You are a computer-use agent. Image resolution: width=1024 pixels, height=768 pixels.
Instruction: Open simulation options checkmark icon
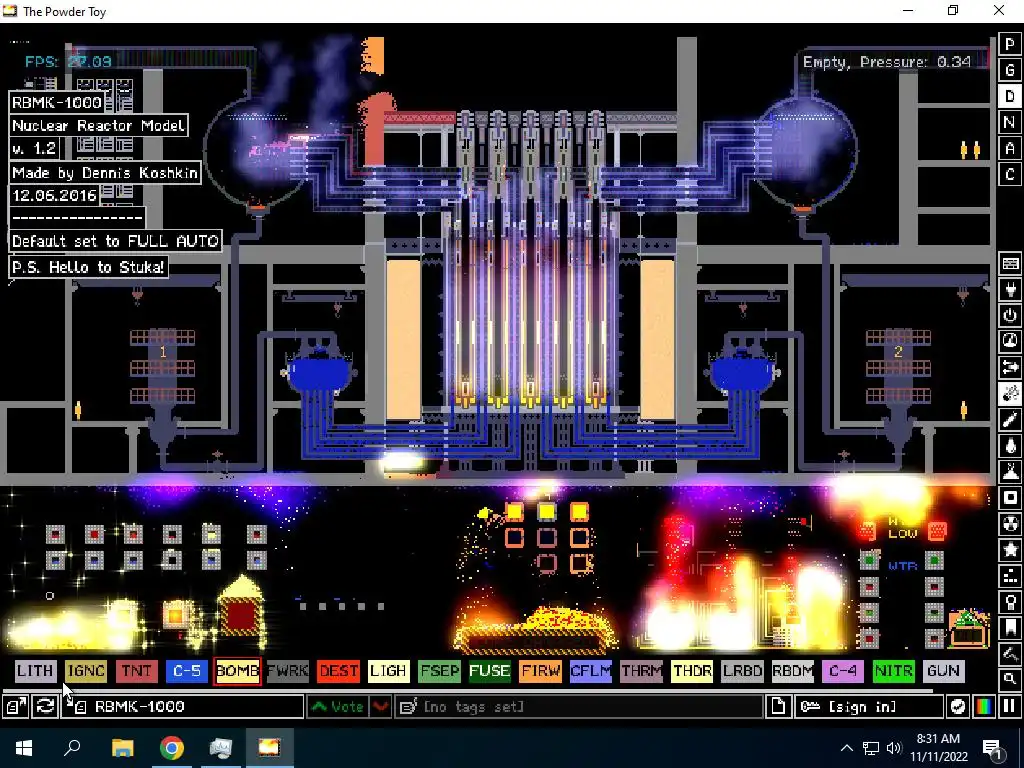(957, 707)
